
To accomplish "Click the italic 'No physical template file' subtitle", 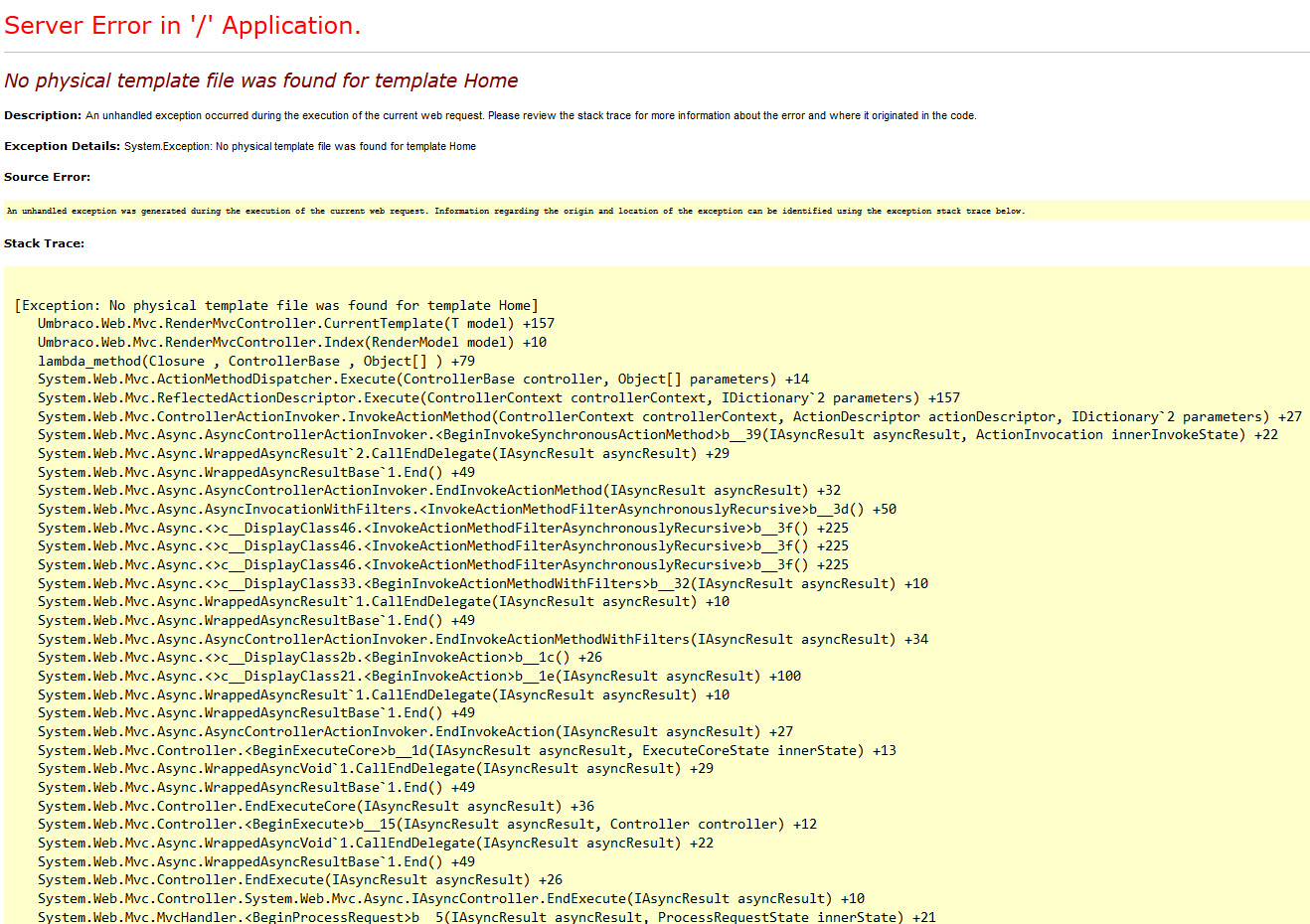I will tap(260, 80).
